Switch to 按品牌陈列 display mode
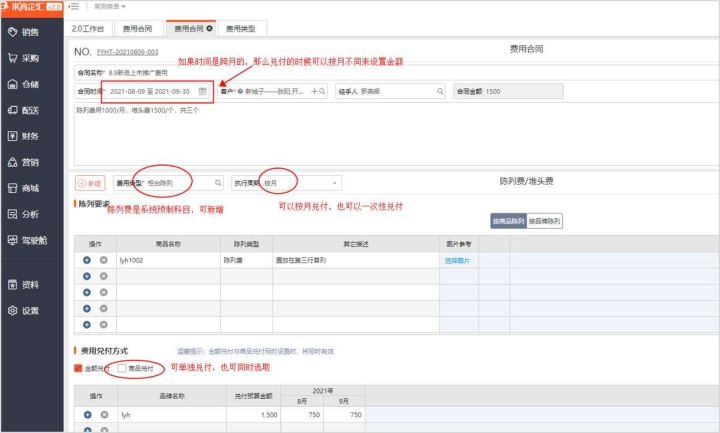Screen dimensions: 720x433 click(545, 221)
